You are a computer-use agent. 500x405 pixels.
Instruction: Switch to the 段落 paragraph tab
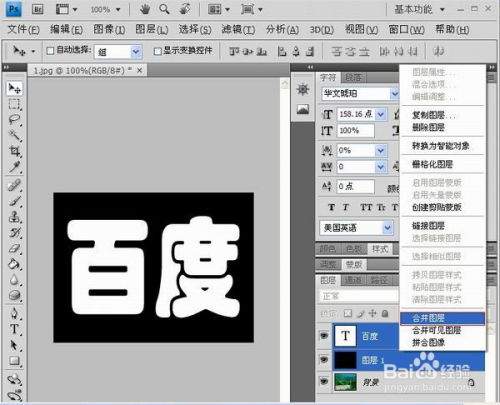[x=353, y=78]
